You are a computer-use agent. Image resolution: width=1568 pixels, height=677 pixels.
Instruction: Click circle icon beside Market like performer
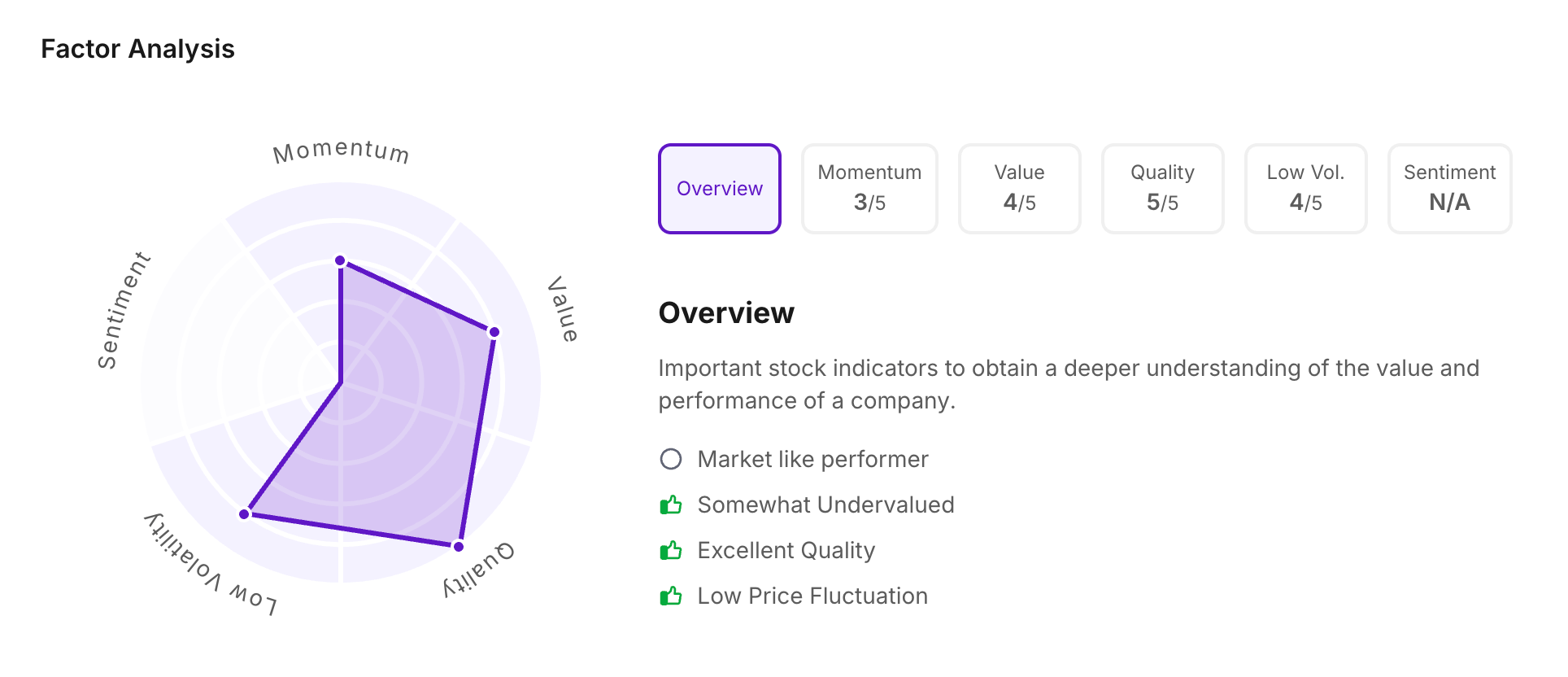(x=671, y=460)
